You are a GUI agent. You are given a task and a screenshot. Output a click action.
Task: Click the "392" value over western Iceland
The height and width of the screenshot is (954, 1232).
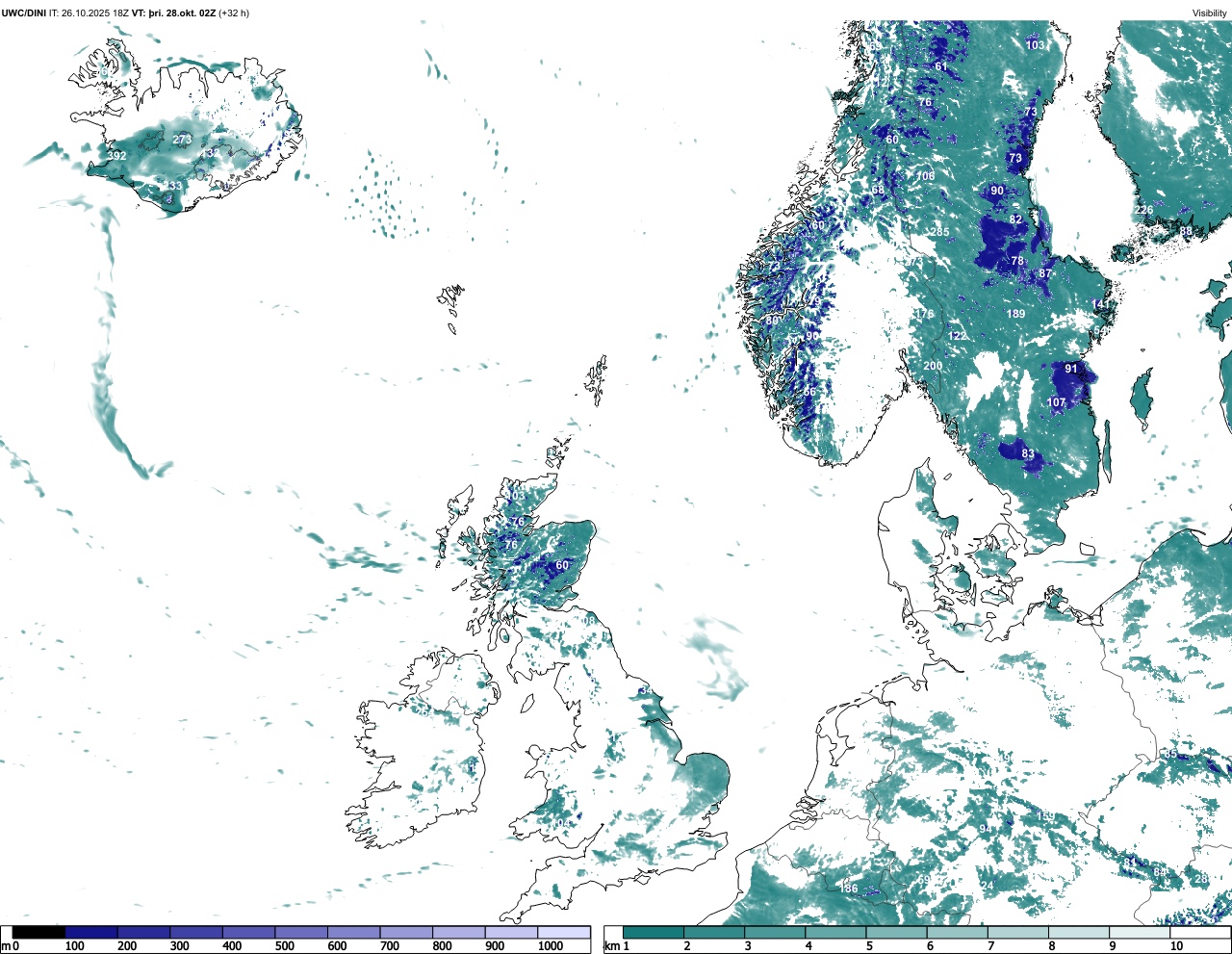point(116,156)
